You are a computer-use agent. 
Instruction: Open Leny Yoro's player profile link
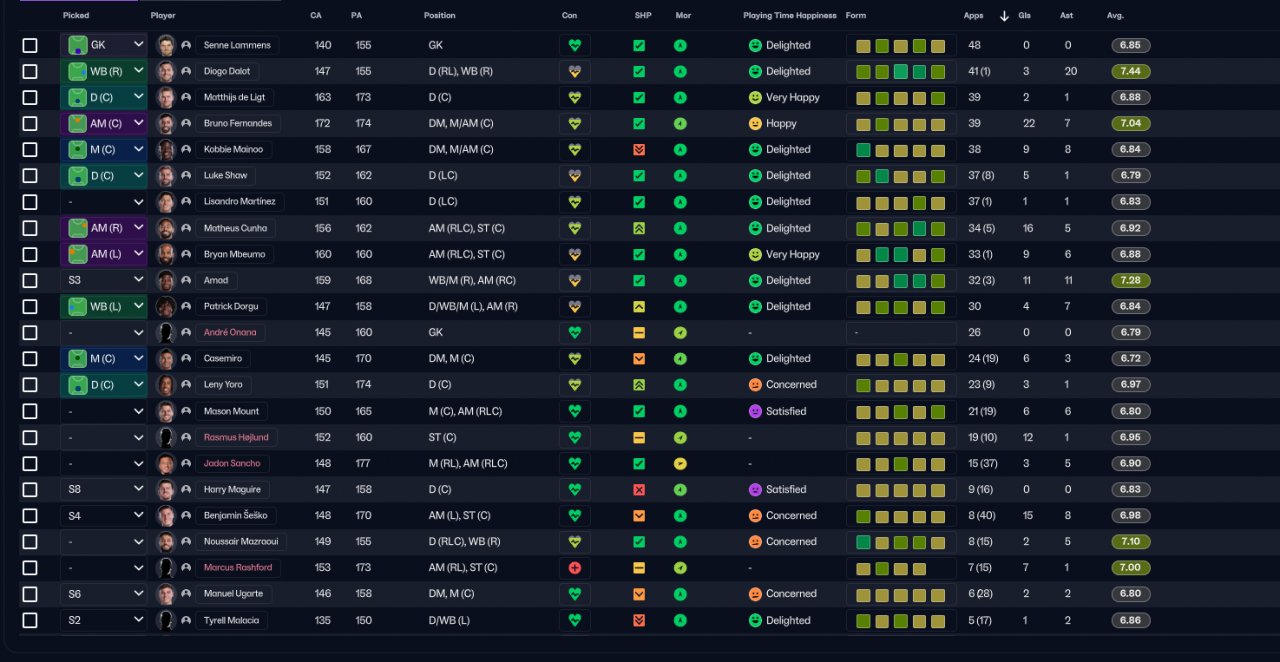[222, 384]
